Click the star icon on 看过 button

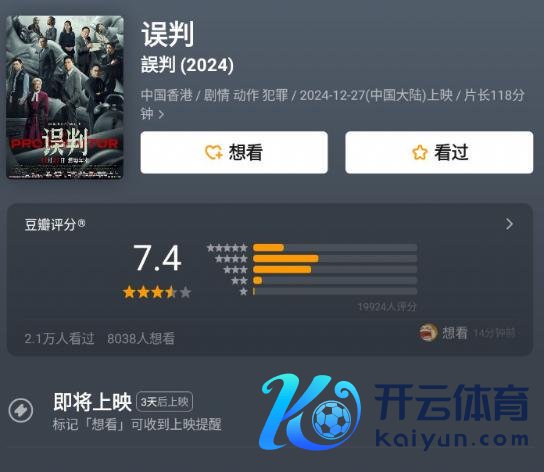(420, 152)
